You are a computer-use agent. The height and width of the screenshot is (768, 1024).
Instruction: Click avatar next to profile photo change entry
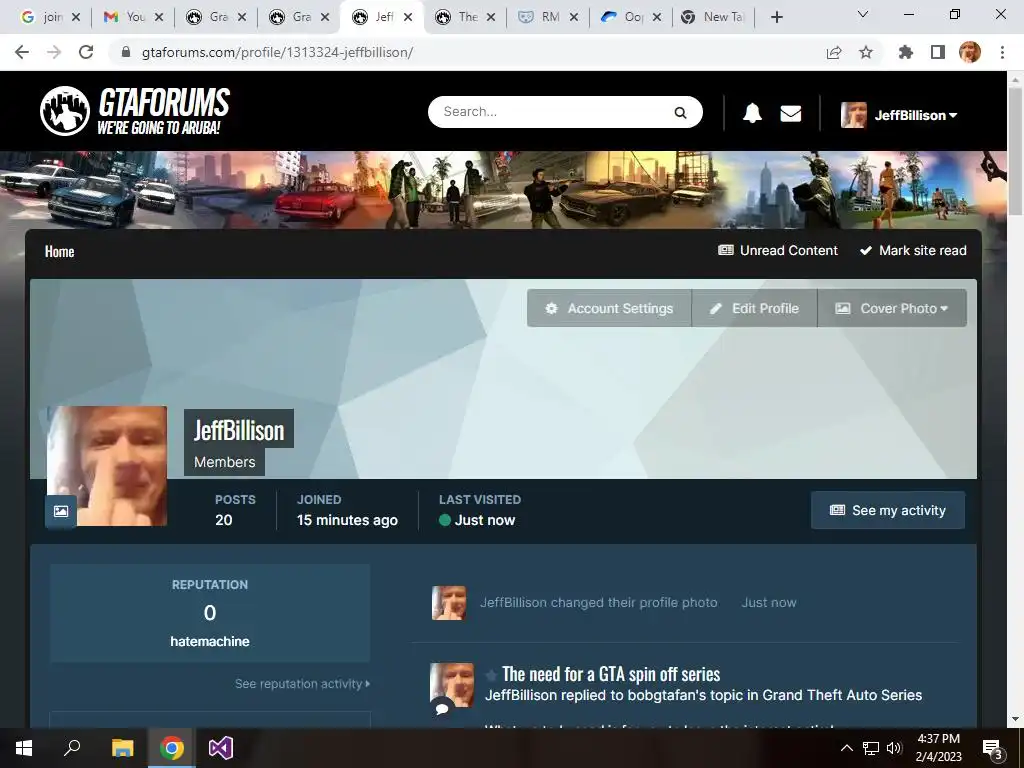click(449, 603)
